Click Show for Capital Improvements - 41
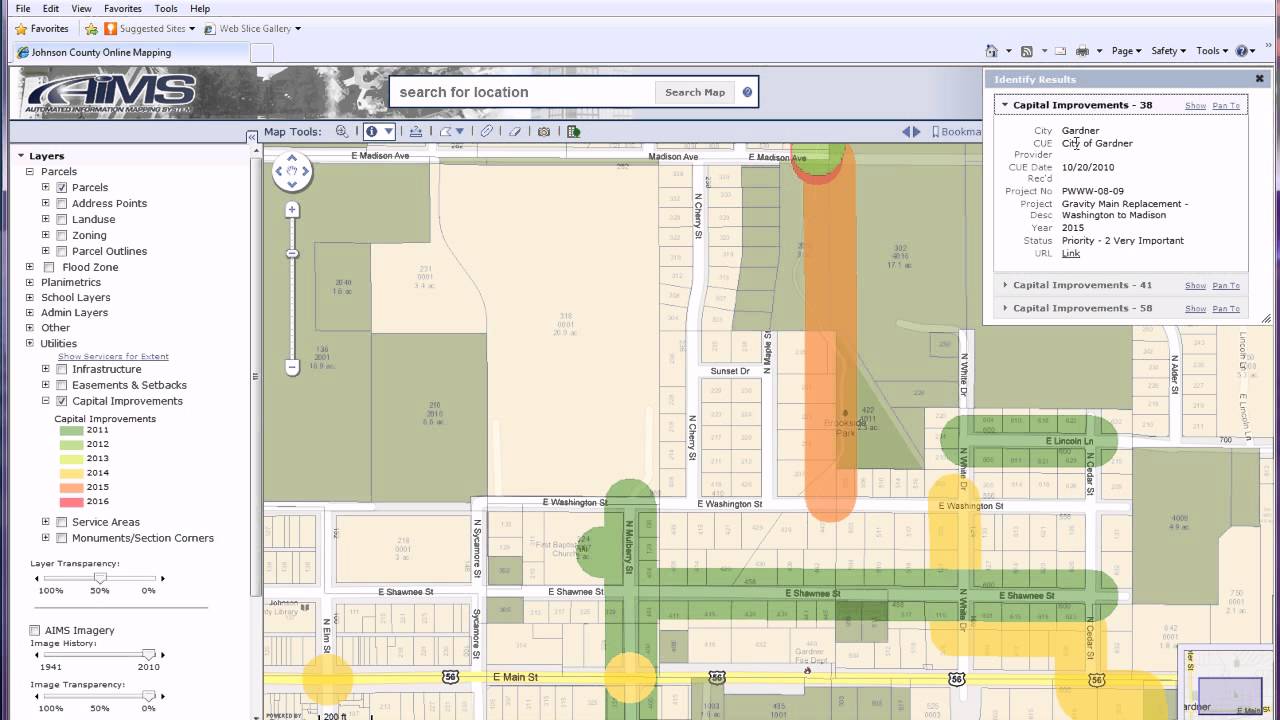This screenshot has height=720, width=1280. tap(1195, 286)
